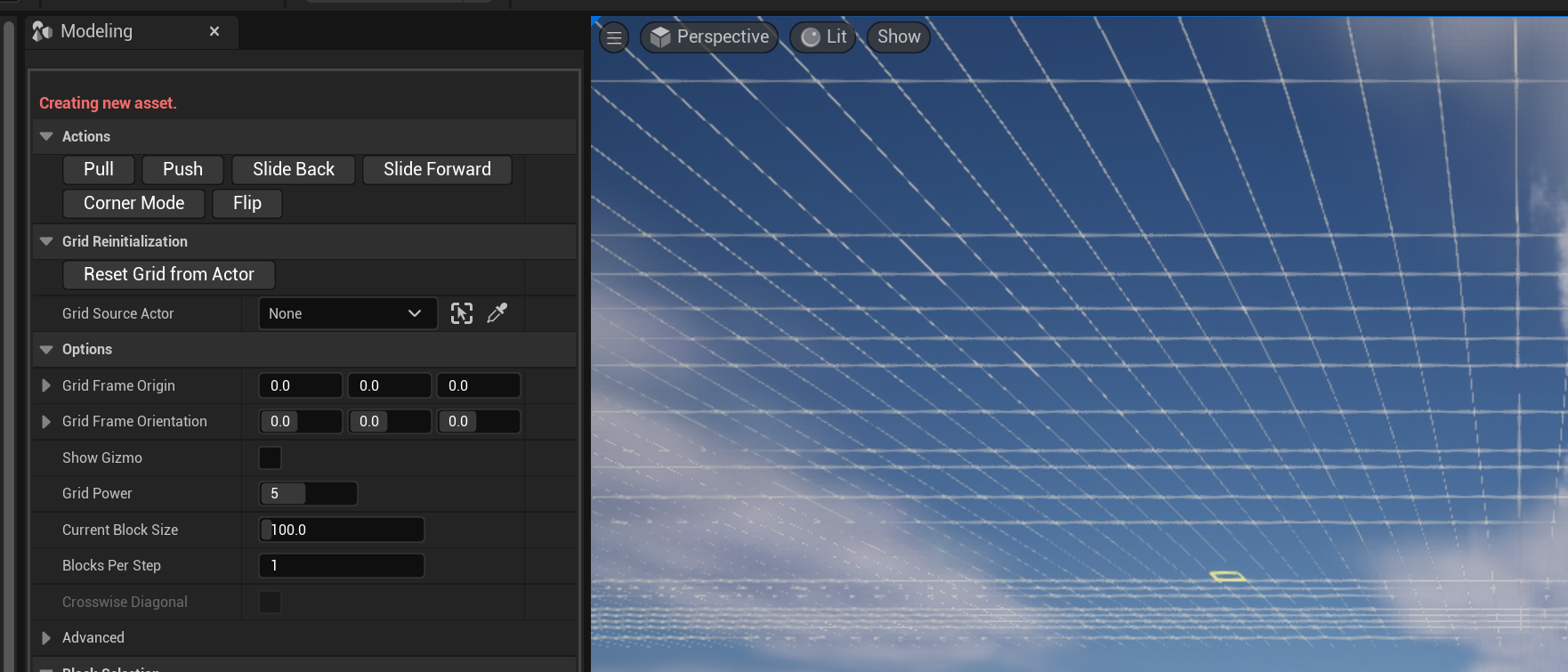This screenshot has width=1568, height=672.
Task: Click Grid Frame Origin X value field
Action: coord(301,385)
